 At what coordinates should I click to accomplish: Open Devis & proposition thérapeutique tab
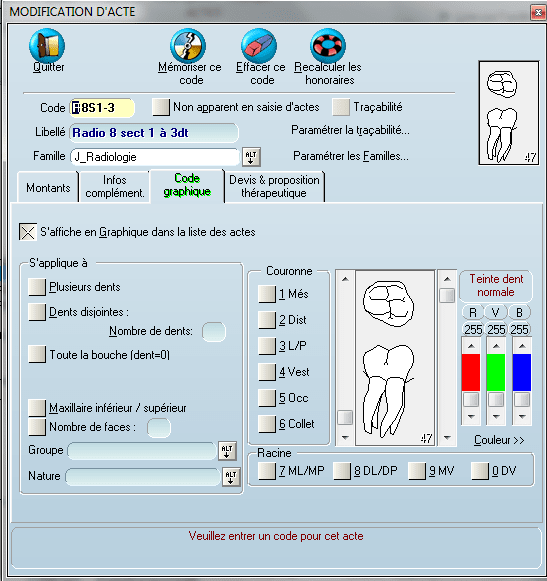[x=274, y=186]
